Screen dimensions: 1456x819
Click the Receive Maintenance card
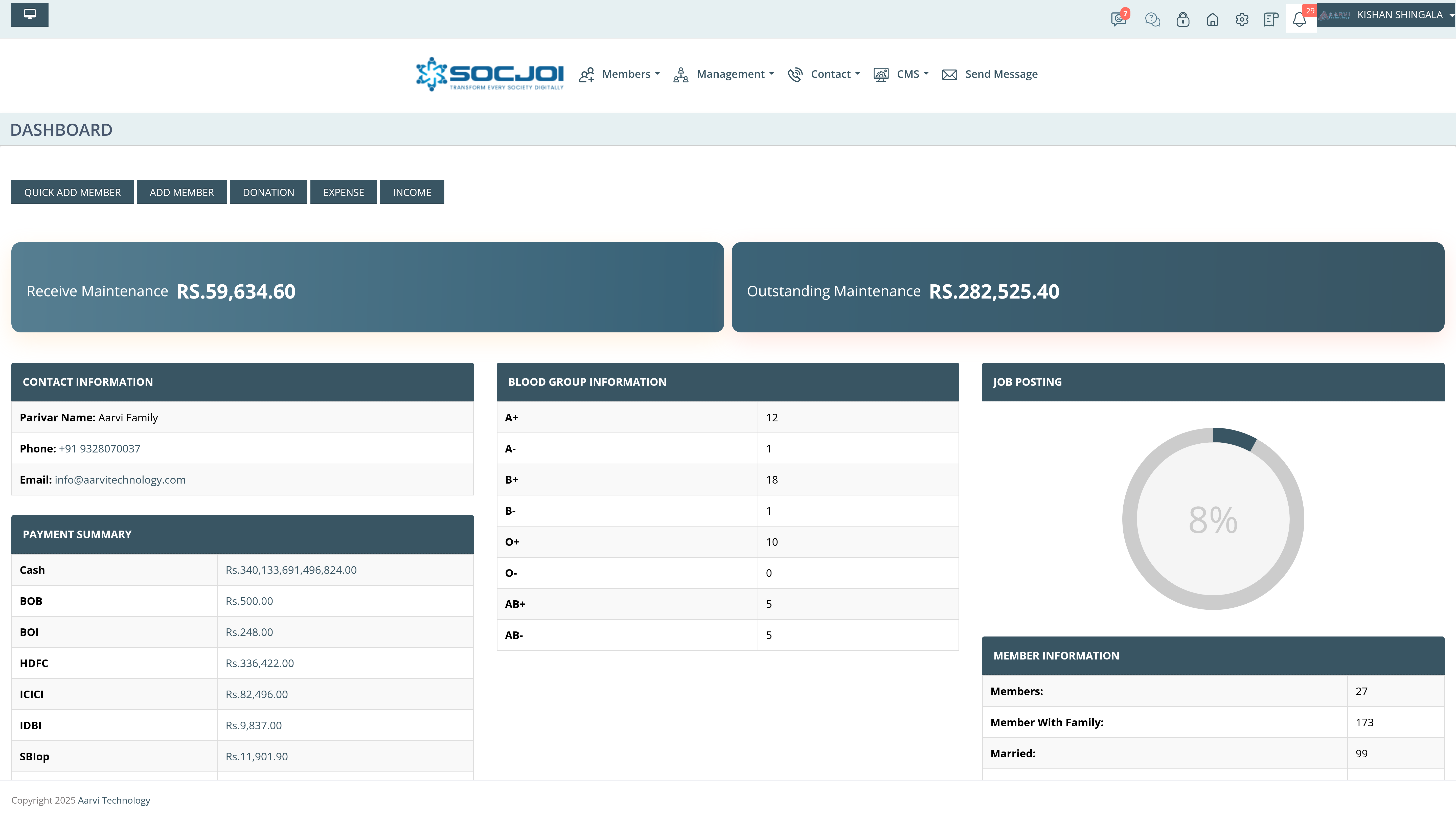pyautogui.click(x=367, y=287)
